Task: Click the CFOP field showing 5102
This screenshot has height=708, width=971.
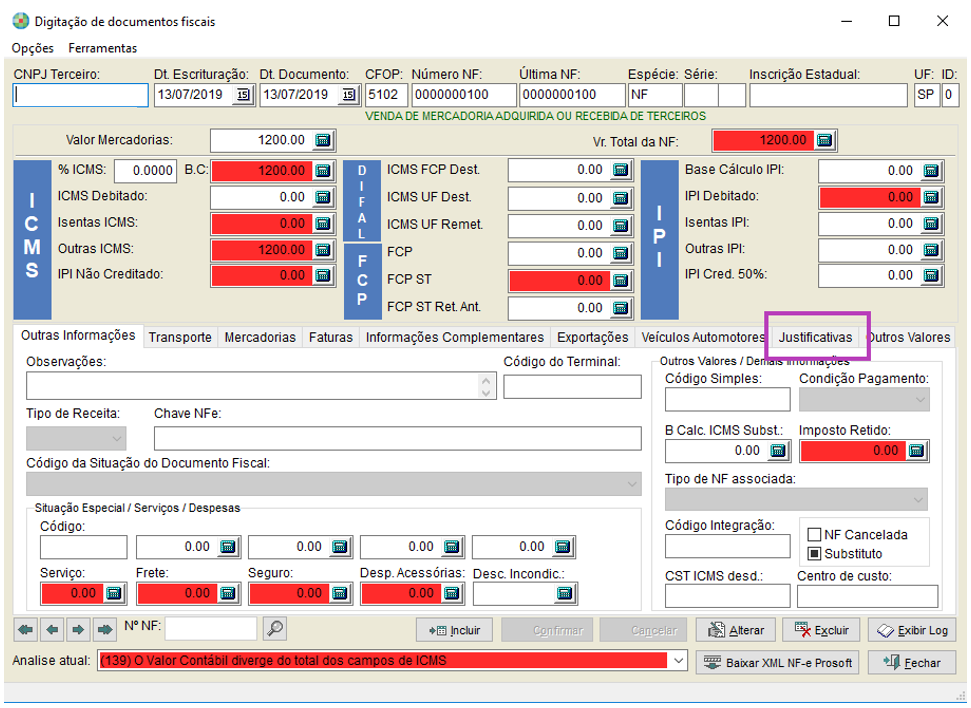Action: click(x=386, y=95)
